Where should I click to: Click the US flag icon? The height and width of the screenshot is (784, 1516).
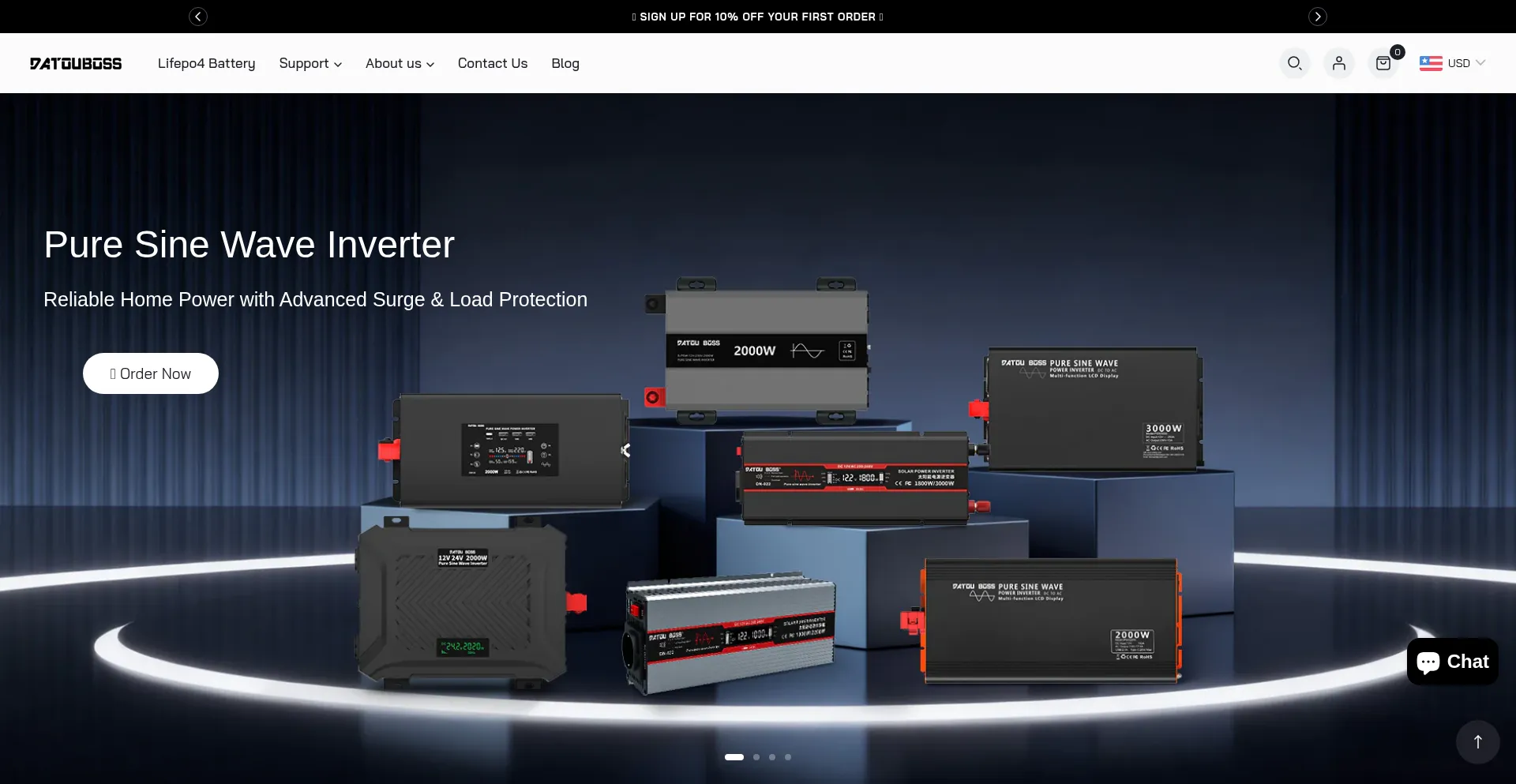(x=1430, y=63)
